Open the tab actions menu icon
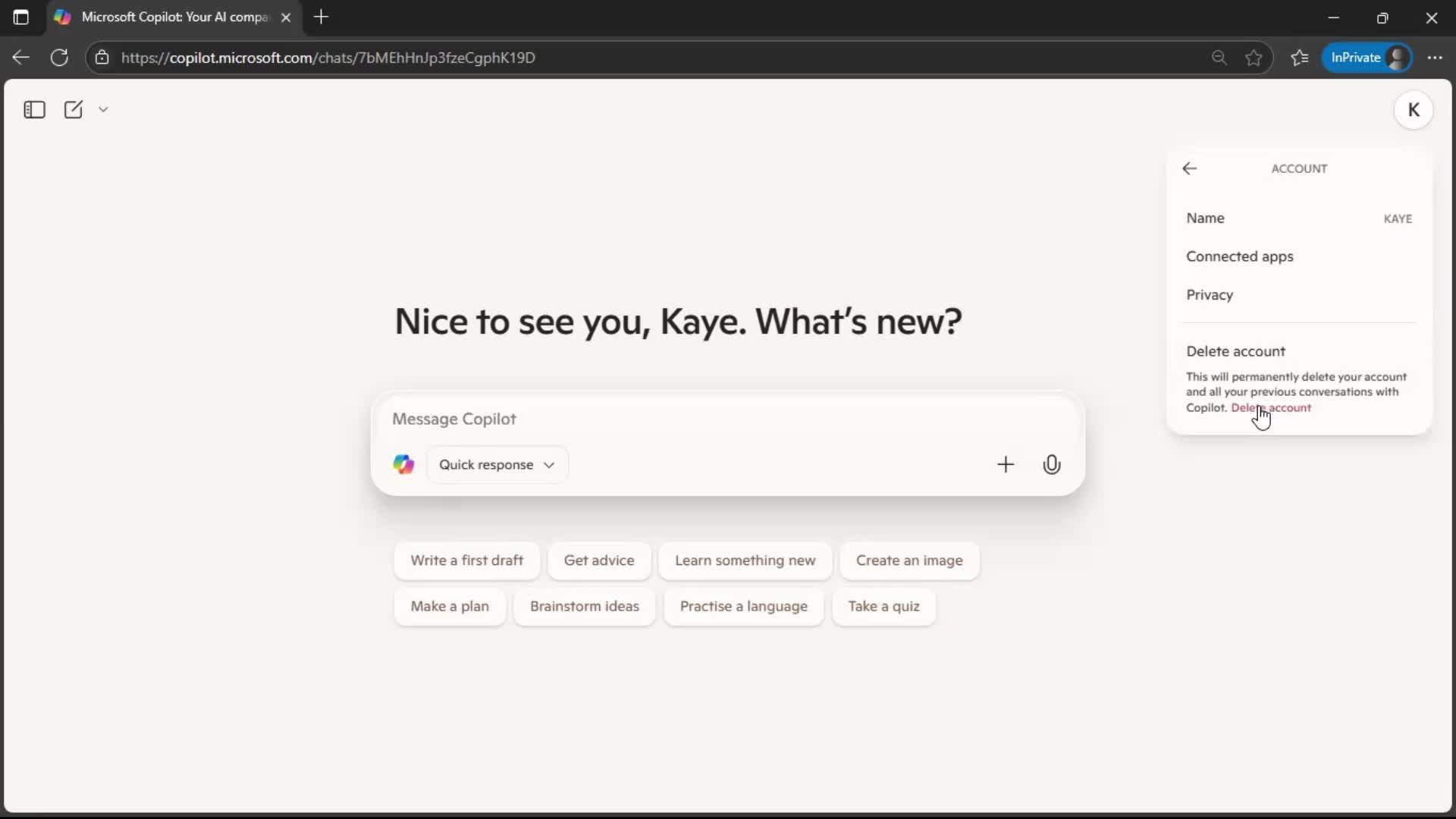 pyautogui.click(x=21, y=17)
